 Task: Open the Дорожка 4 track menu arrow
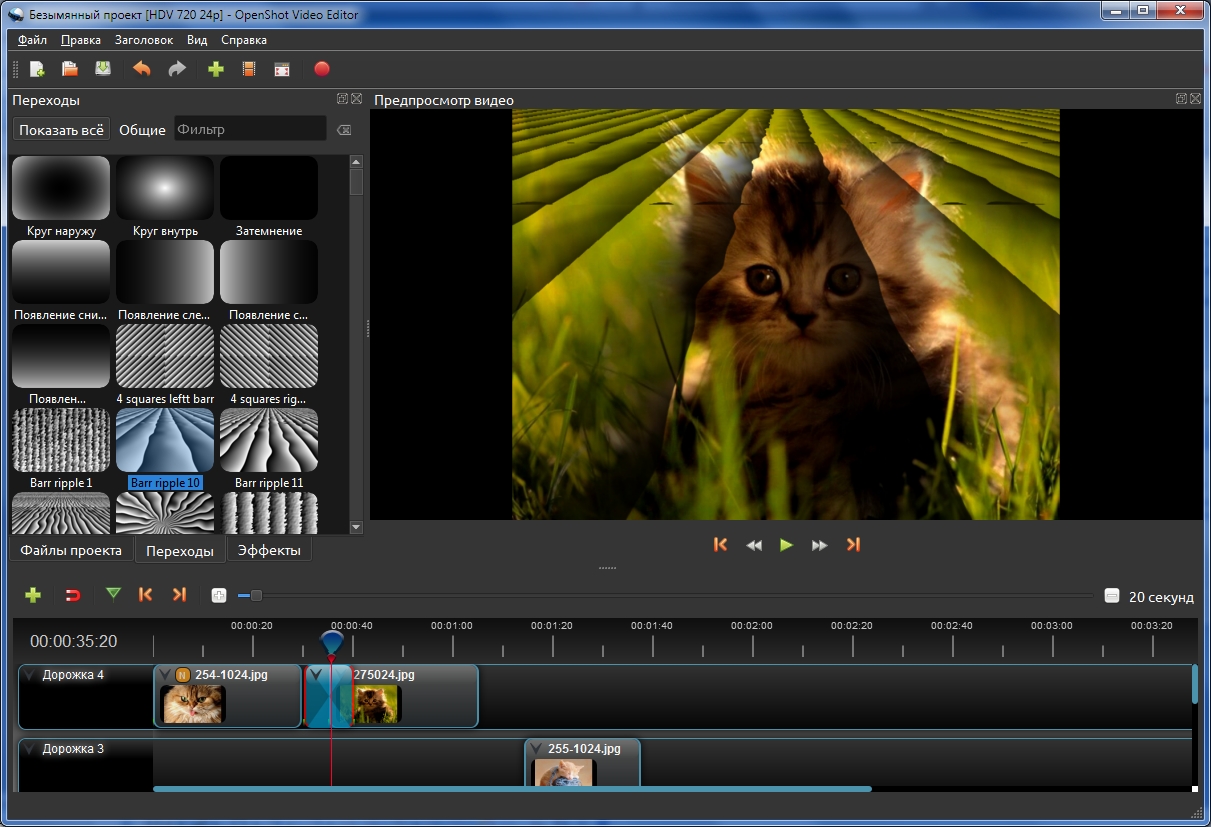tap(30, 675)
